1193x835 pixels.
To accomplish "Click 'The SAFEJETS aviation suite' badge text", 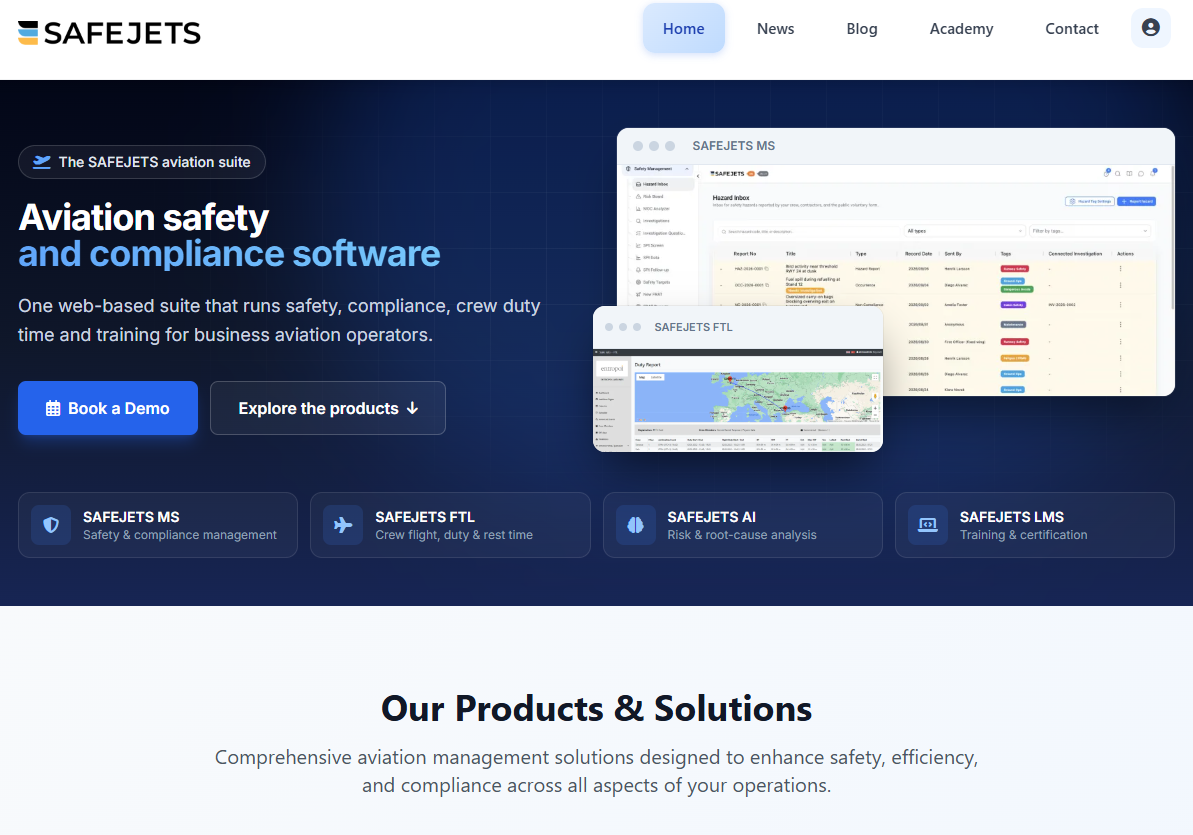I will [154, 162].
